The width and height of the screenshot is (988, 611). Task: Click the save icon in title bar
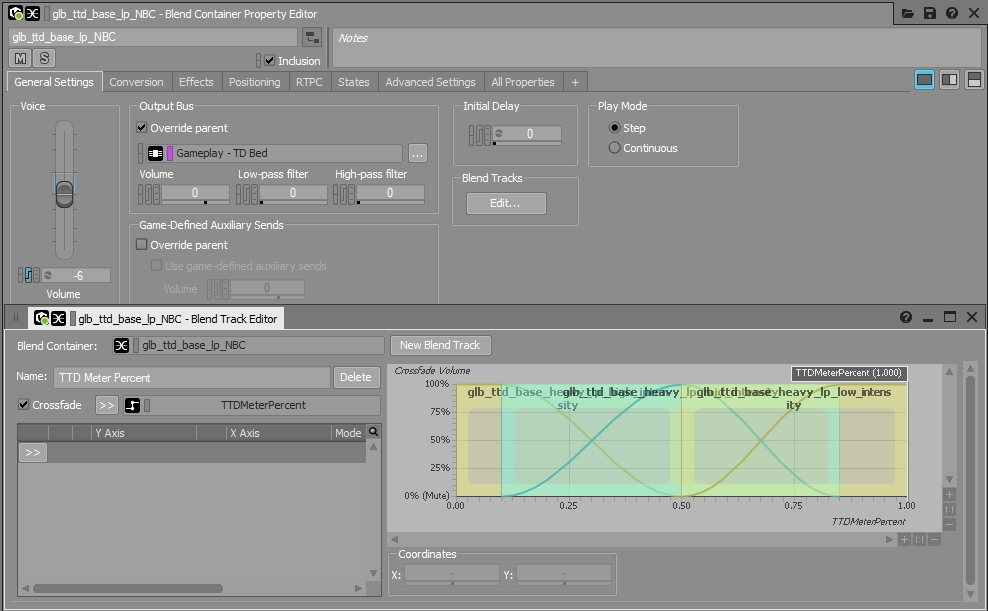click(929, 13)
